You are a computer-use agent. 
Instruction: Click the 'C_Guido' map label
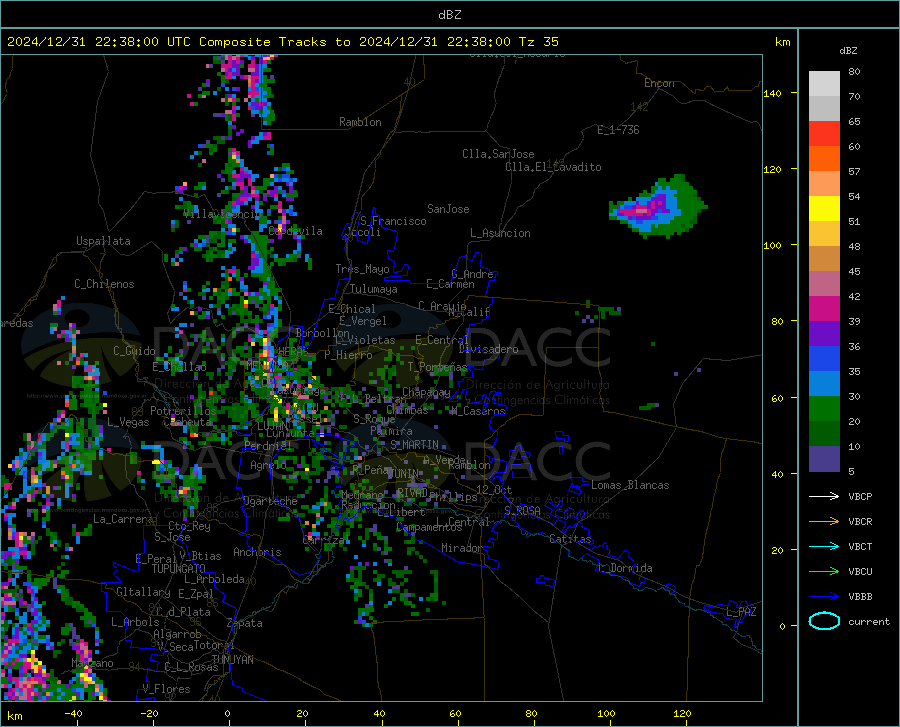tap(134, 351)
